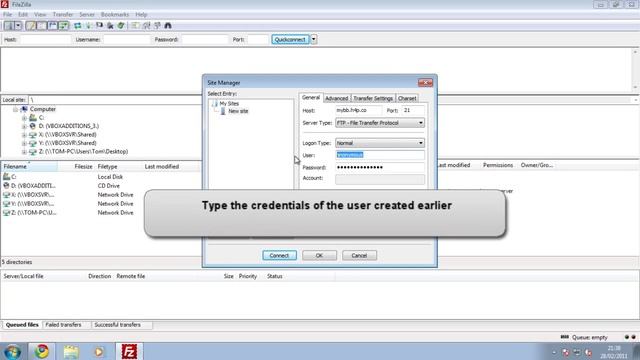Open the Edit menu

point(23,14)
